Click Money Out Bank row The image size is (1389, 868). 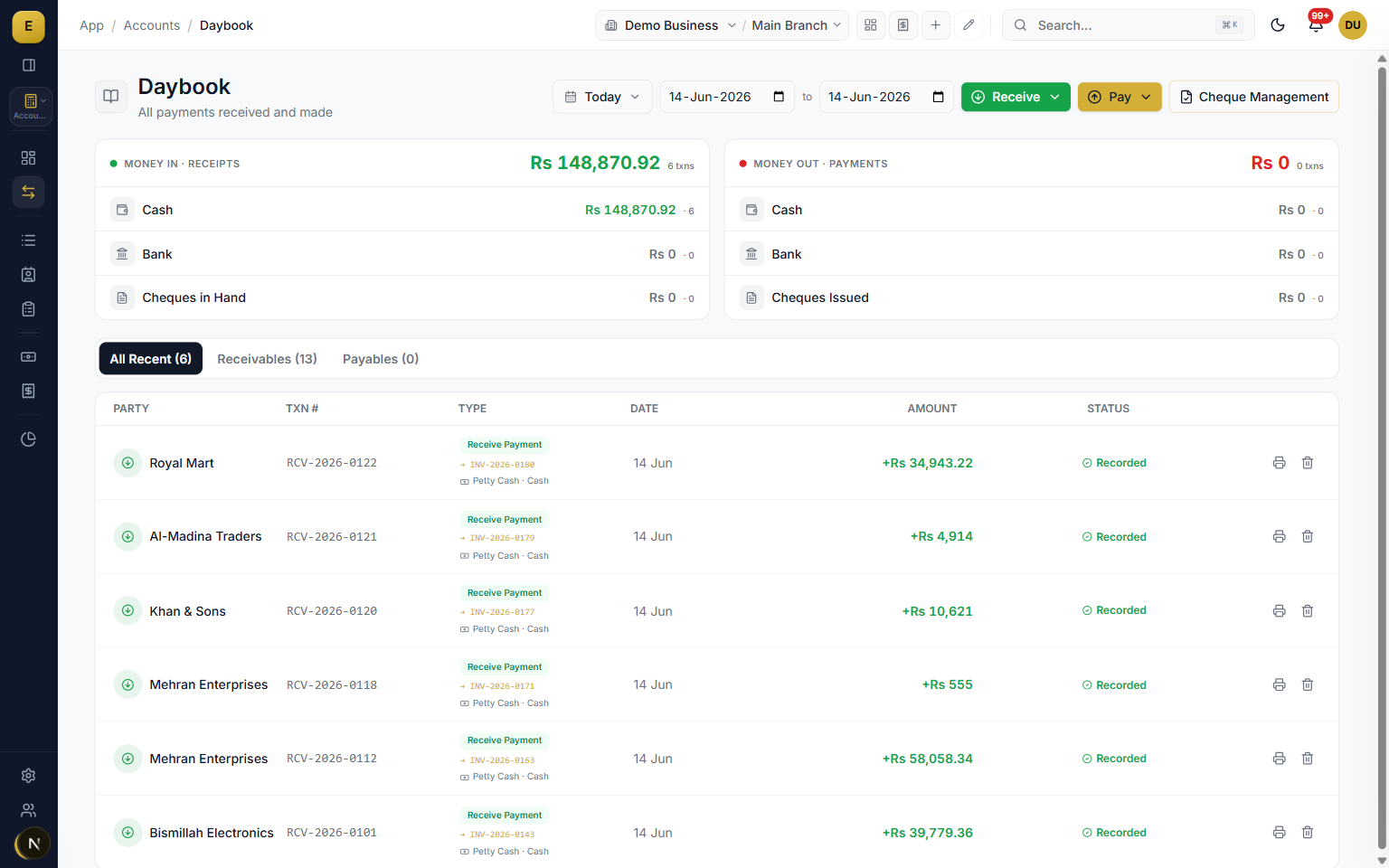click(1032, 254)
